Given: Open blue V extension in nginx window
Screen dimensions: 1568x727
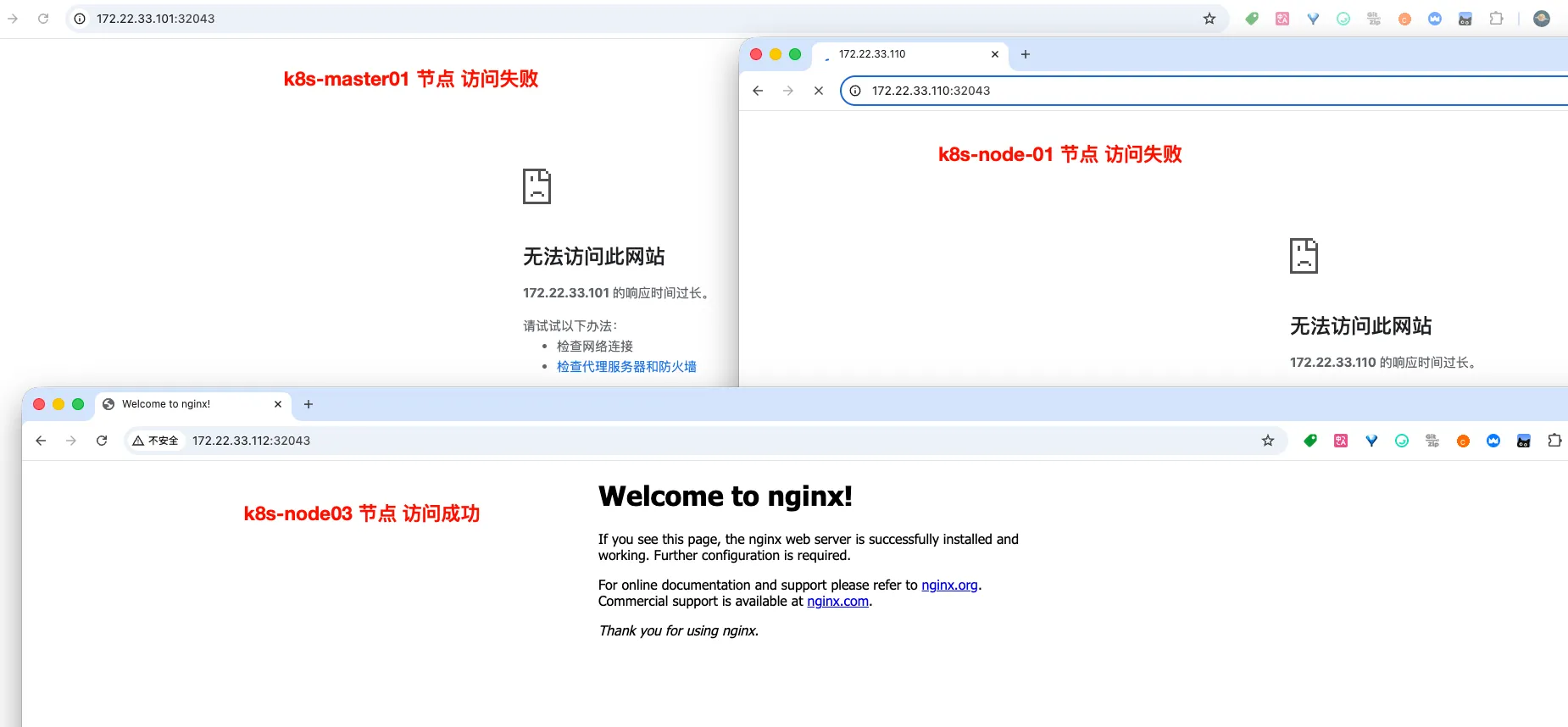Looking at the screenshot, I should pos(1371,441).
